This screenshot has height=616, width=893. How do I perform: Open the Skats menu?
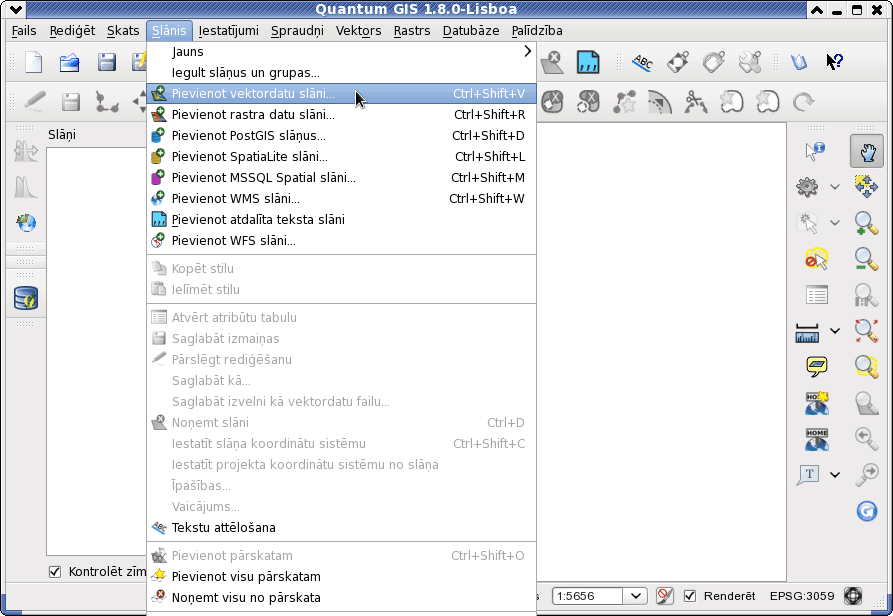123,31
